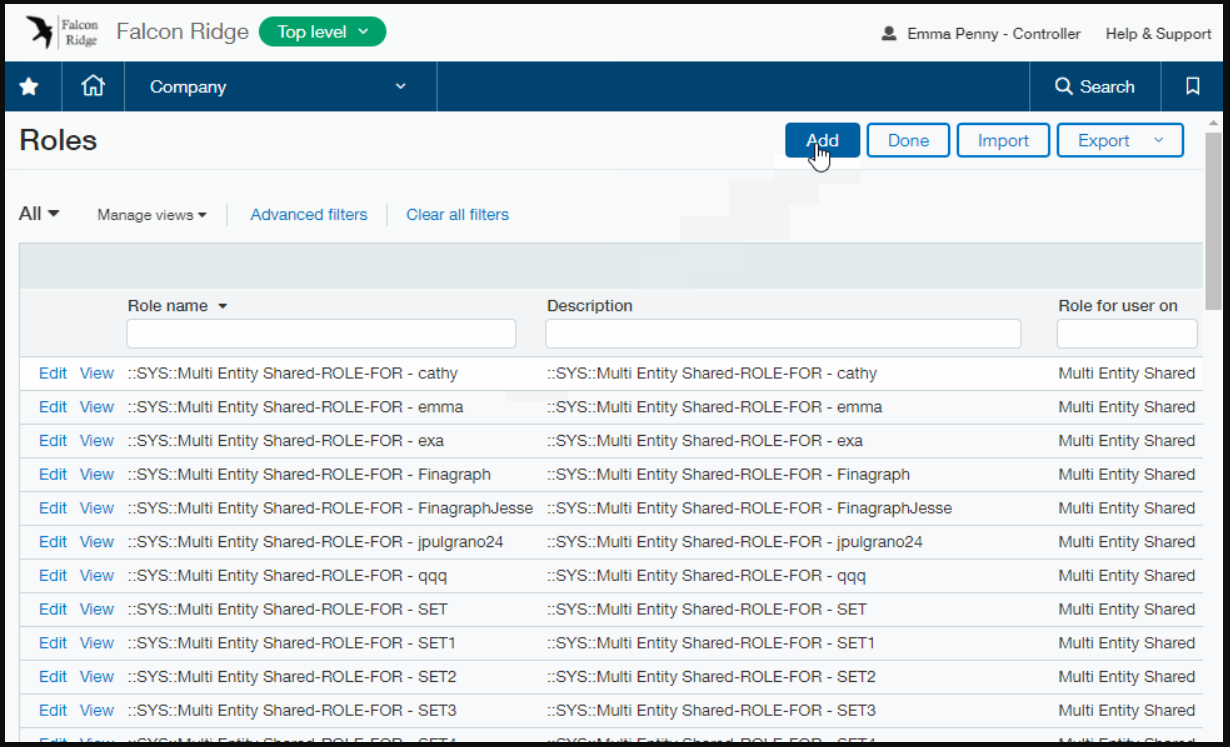Go to the Home icon

point(92,87)
